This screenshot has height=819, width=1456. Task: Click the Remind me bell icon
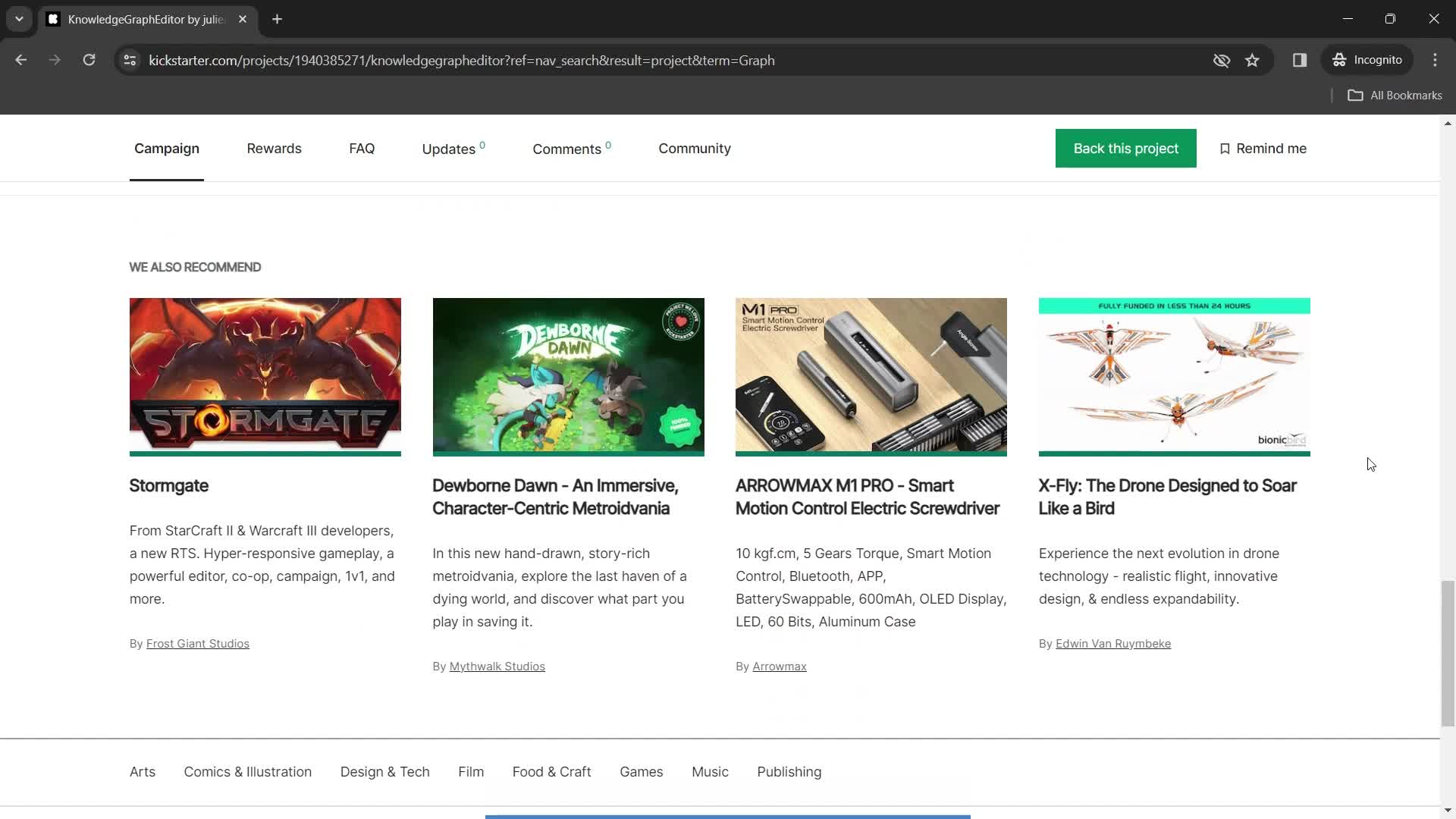[1224, 148]
